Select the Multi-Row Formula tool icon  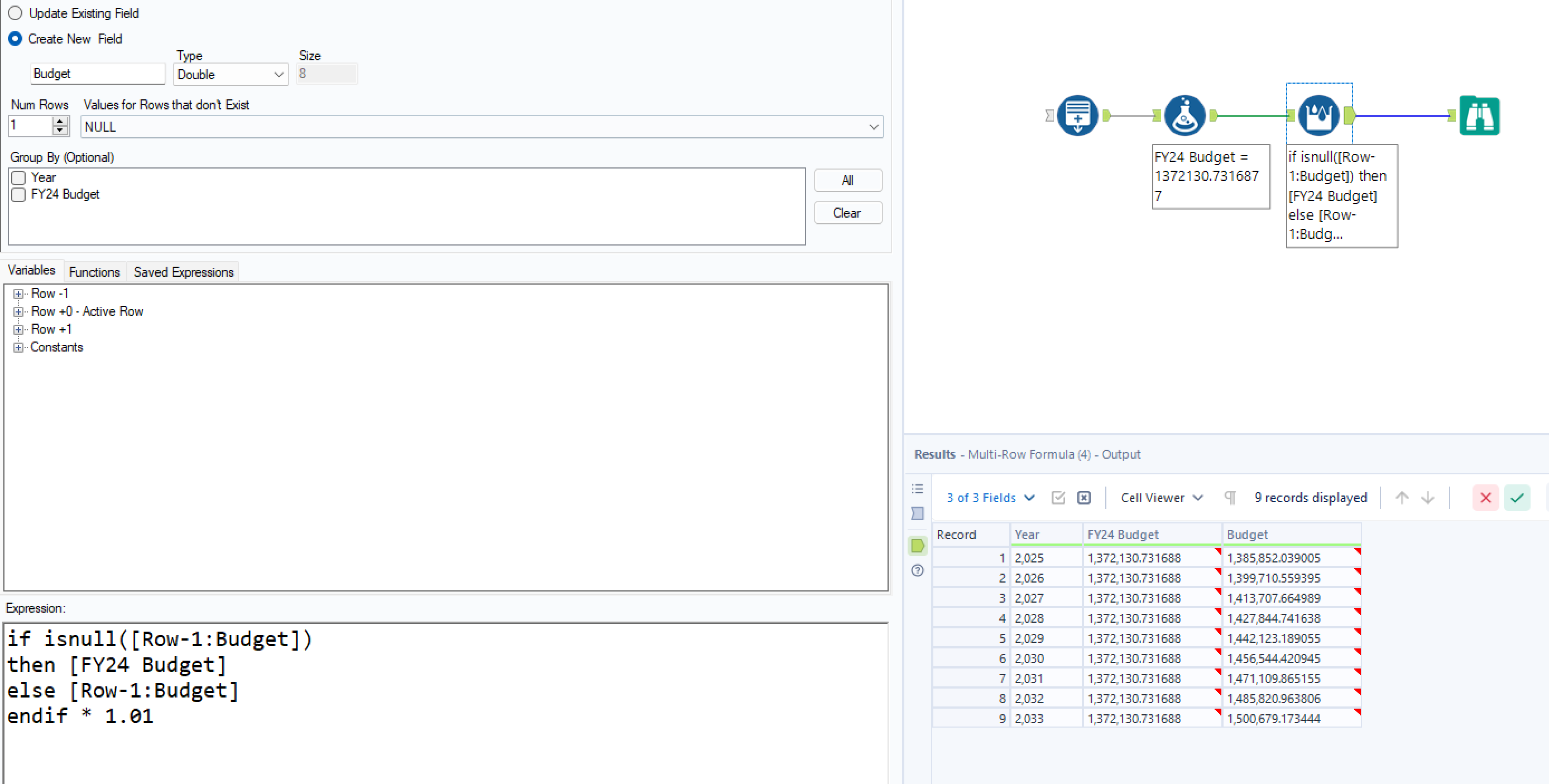[1318, 116]
